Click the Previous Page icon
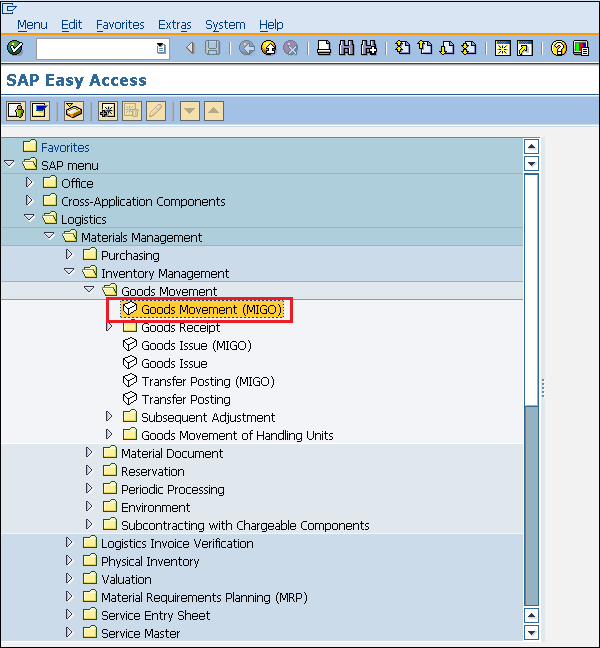The width and height of the screenshot is (600, 648). point(425,48)
